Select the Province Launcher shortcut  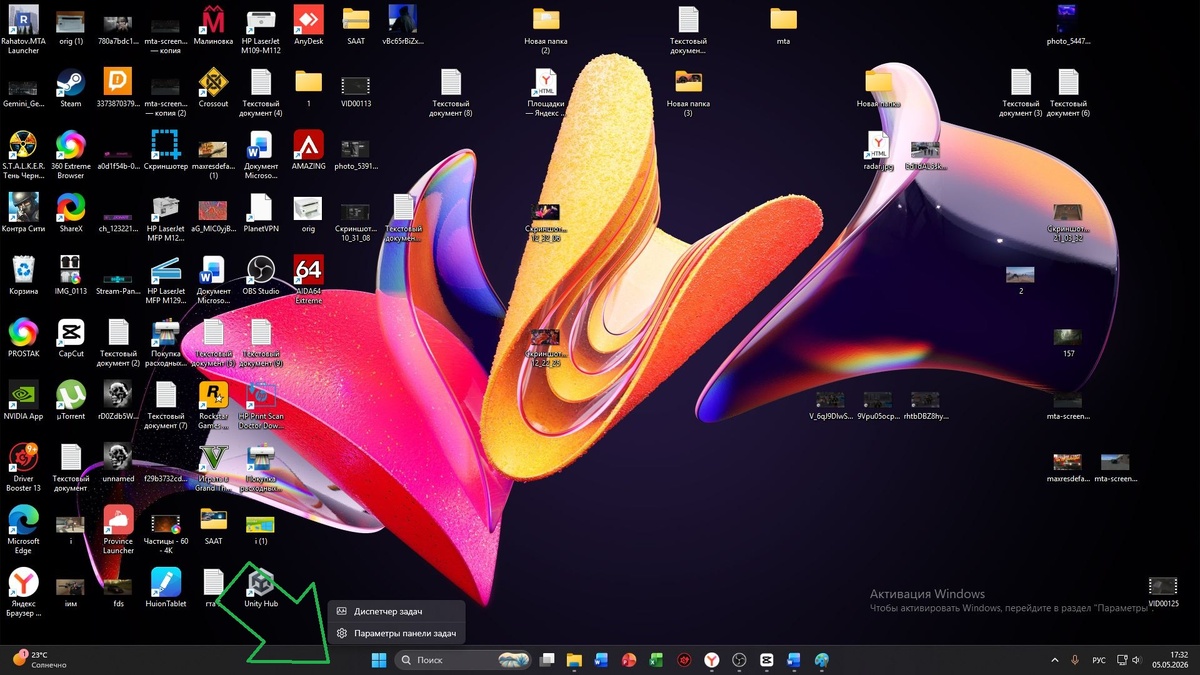coord(118,530)
